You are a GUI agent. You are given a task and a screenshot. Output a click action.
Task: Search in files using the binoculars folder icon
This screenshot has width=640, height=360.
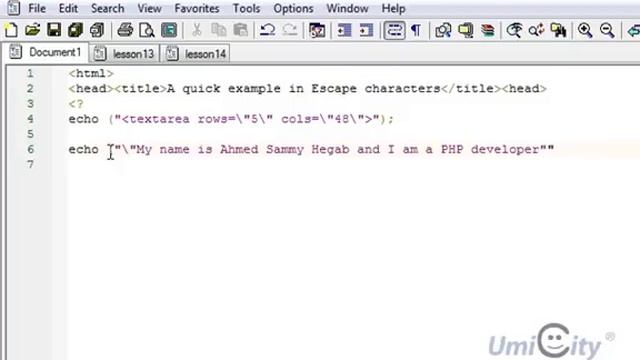click(x=558, y=30)
